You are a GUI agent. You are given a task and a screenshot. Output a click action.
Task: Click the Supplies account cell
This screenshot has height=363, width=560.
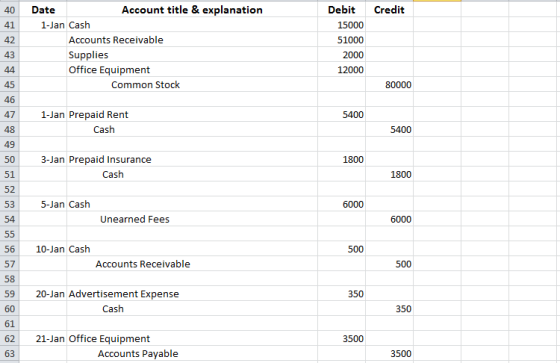point(192,55)
